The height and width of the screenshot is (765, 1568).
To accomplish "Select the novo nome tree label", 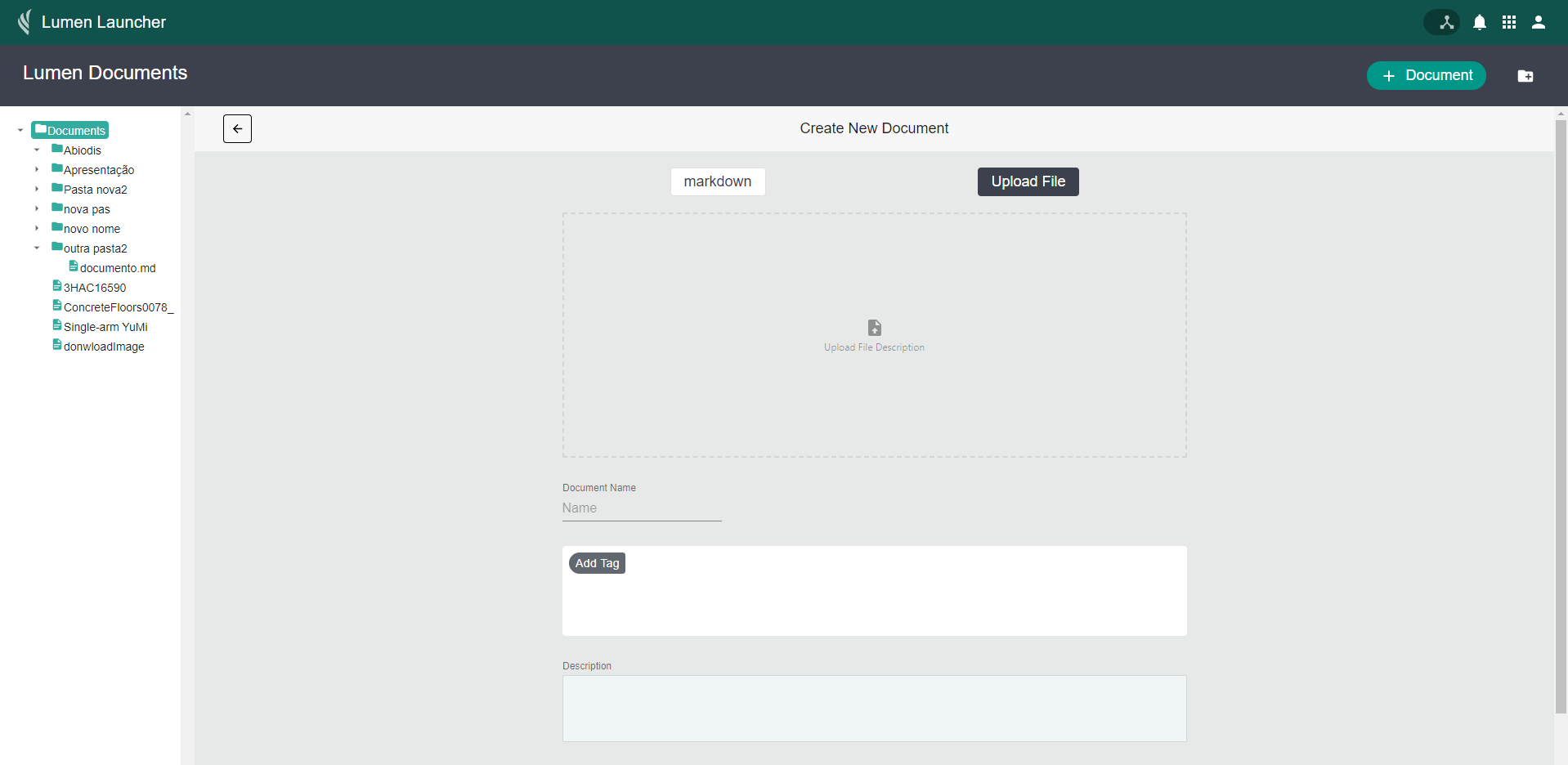I will pyautogui.click(x=92, y=229).
